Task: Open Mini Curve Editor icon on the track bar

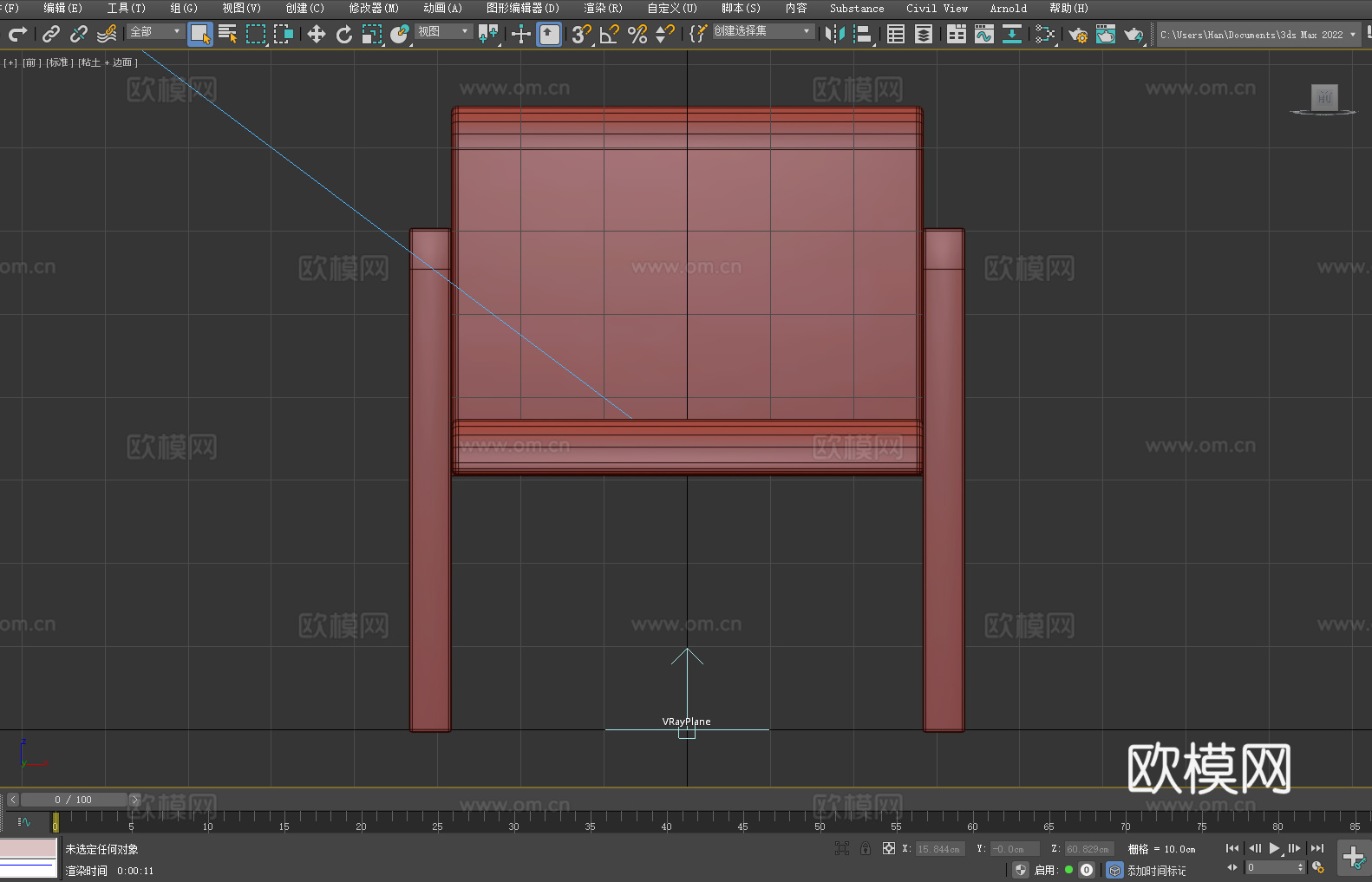Action: click(x=24, y=821)
